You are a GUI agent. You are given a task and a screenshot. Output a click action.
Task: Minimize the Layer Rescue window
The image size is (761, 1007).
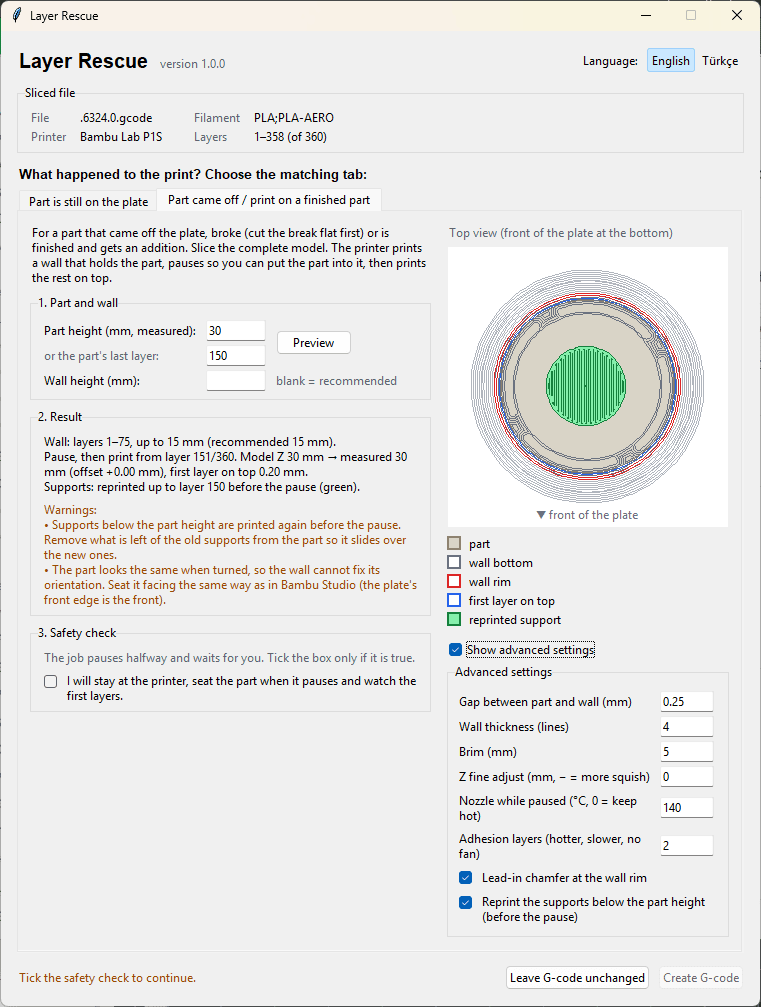tap(646, 15)
